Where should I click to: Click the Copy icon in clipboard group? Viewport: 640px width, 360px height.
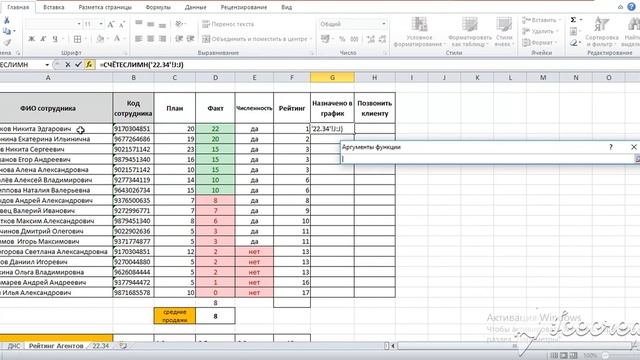[7, 31]
